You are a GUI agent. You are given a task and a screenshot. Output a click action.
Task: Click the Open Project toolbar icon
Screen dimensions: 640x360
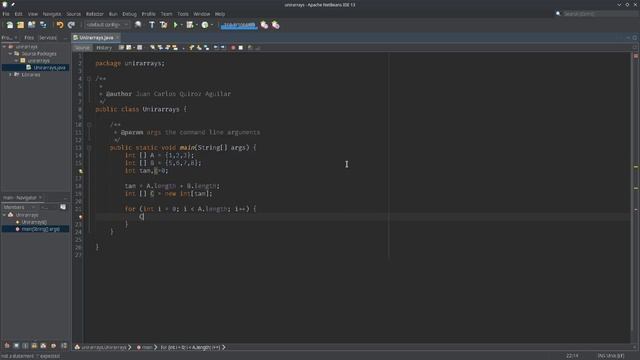(31, 25)
